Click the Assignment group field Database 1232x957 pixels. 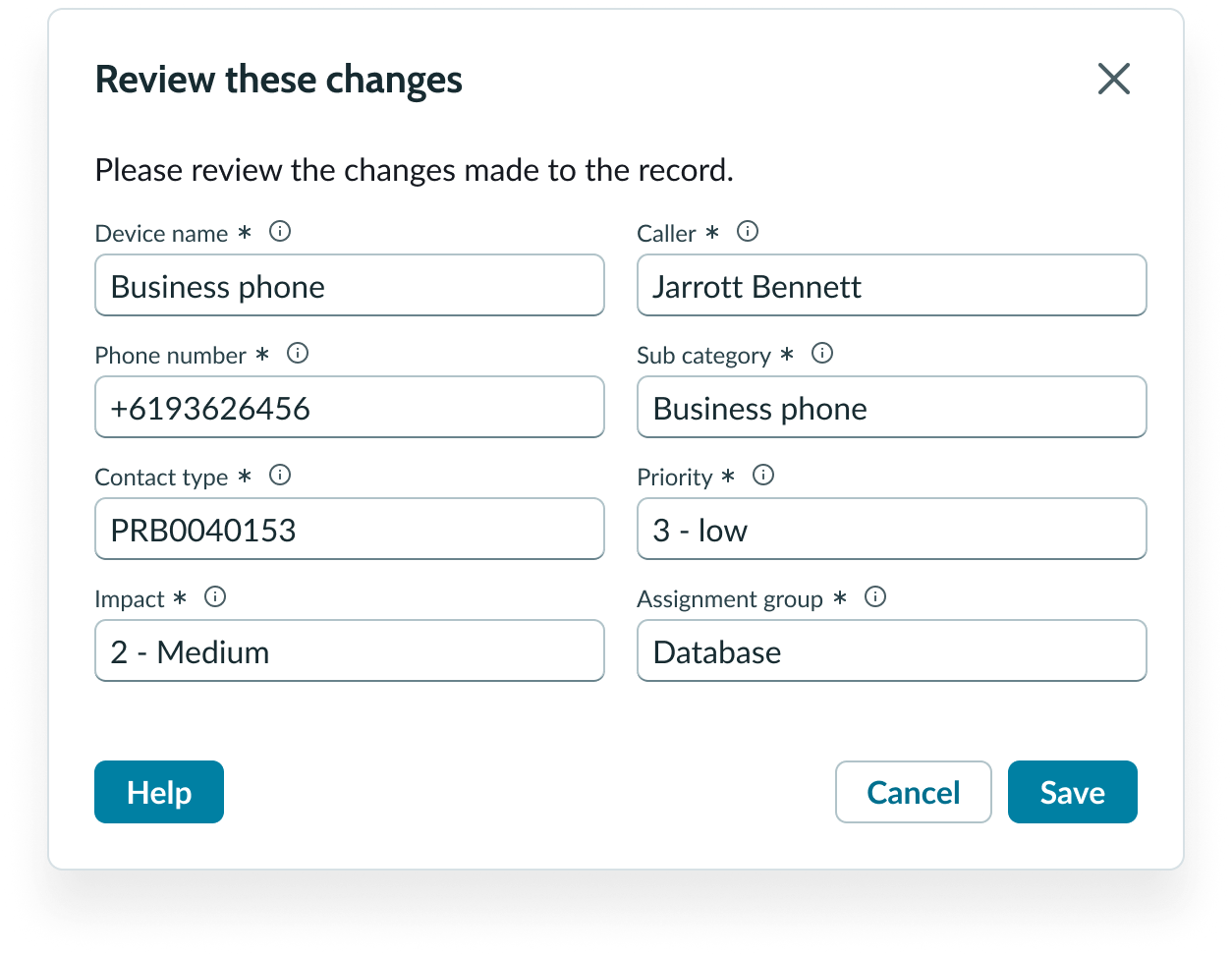[891, 651]
